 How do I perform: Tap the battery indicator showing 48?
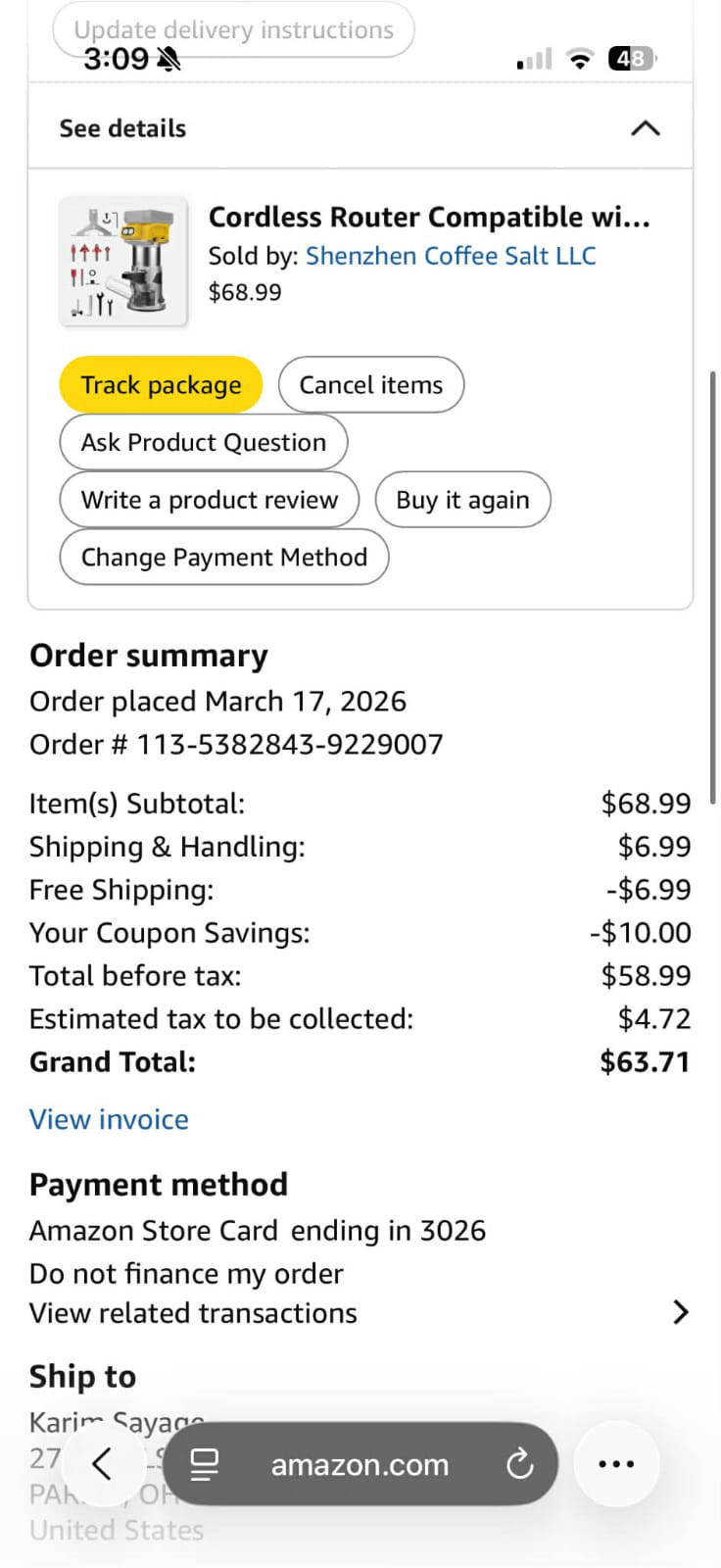point(632,59)
